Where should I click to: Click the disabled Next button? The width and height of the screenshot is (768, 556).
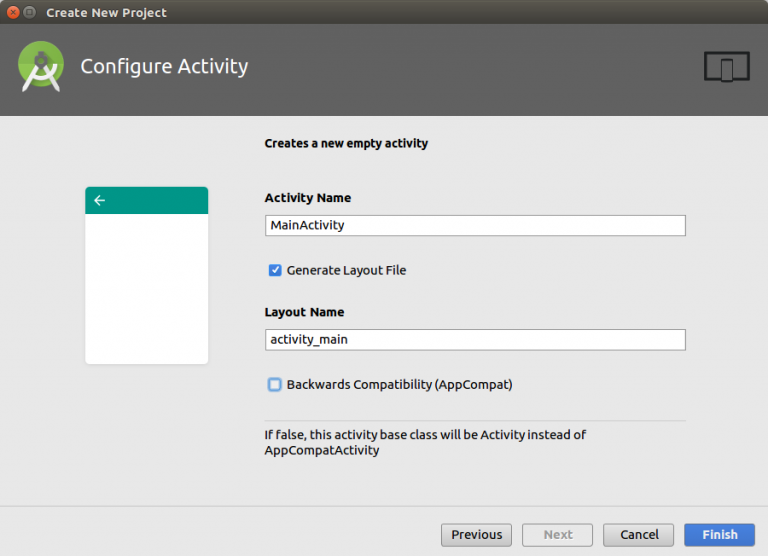click(557, 534)
